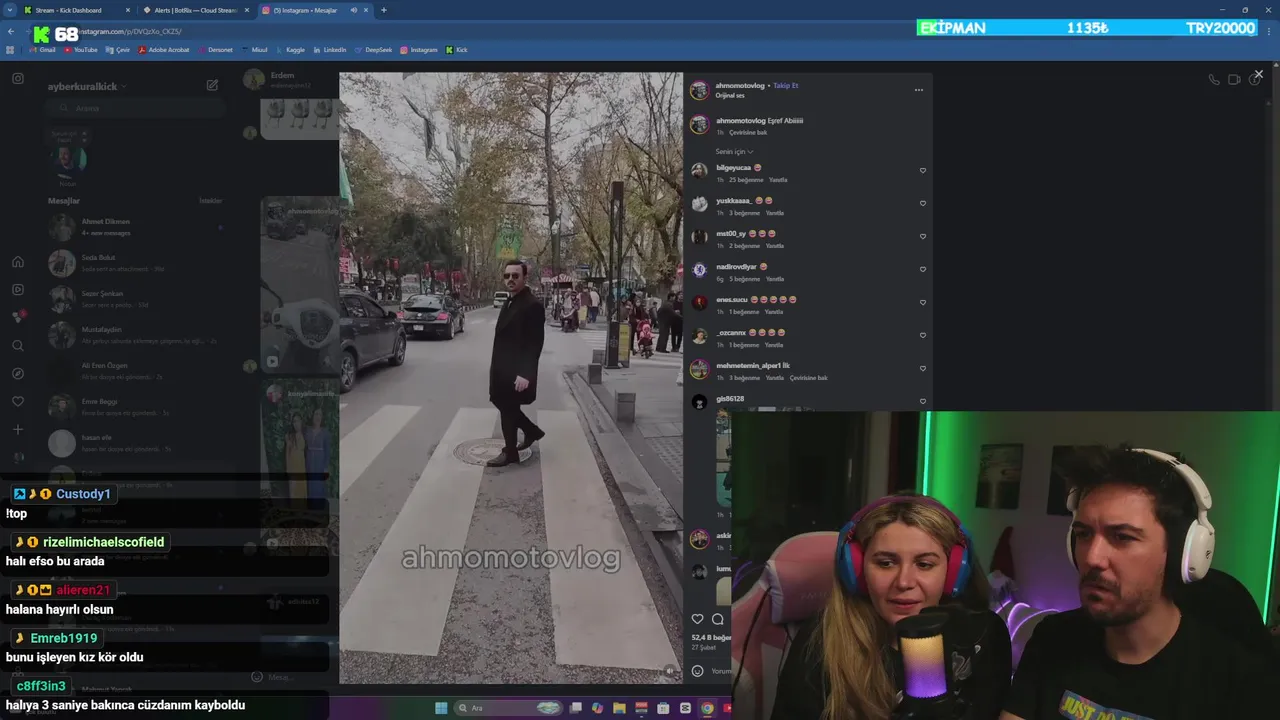Close the post overlay with X
Image resolution: width=1280 pixels, height=720 pixels.
(x=1258, y=74)
